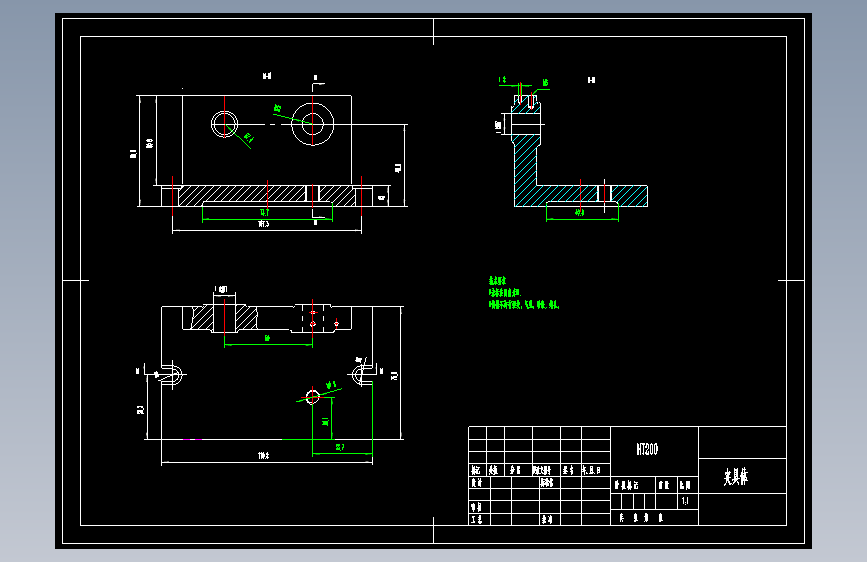Screen dimensions: 867x562
Task: Click the small circle in the bottom plan view
Action: (312, 396)
